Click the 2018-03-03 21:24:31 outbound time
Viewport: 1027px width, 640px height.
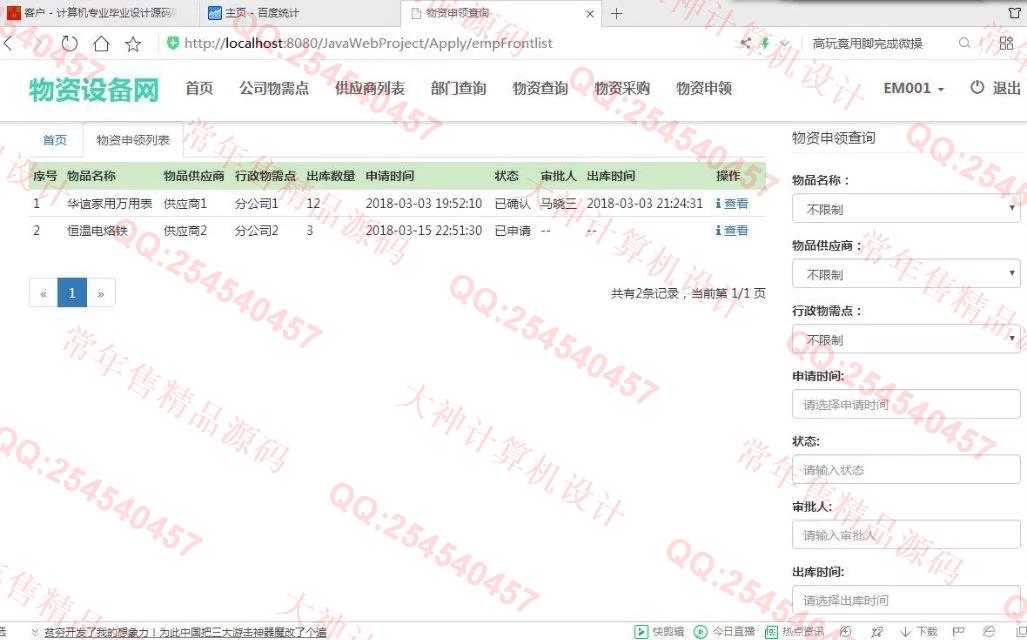(644, 204)
